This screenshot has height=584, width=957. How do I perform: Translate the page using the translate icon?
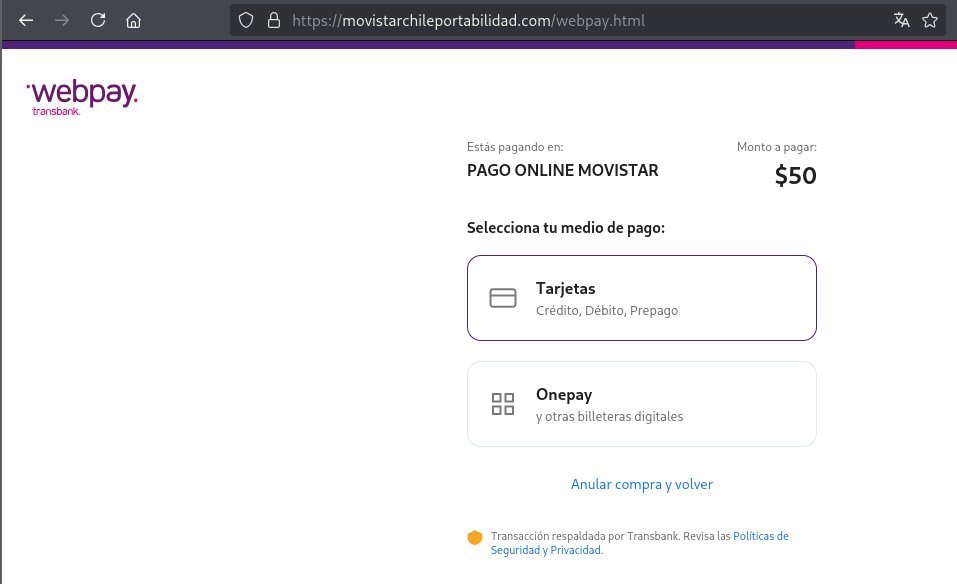coord(901,20)
